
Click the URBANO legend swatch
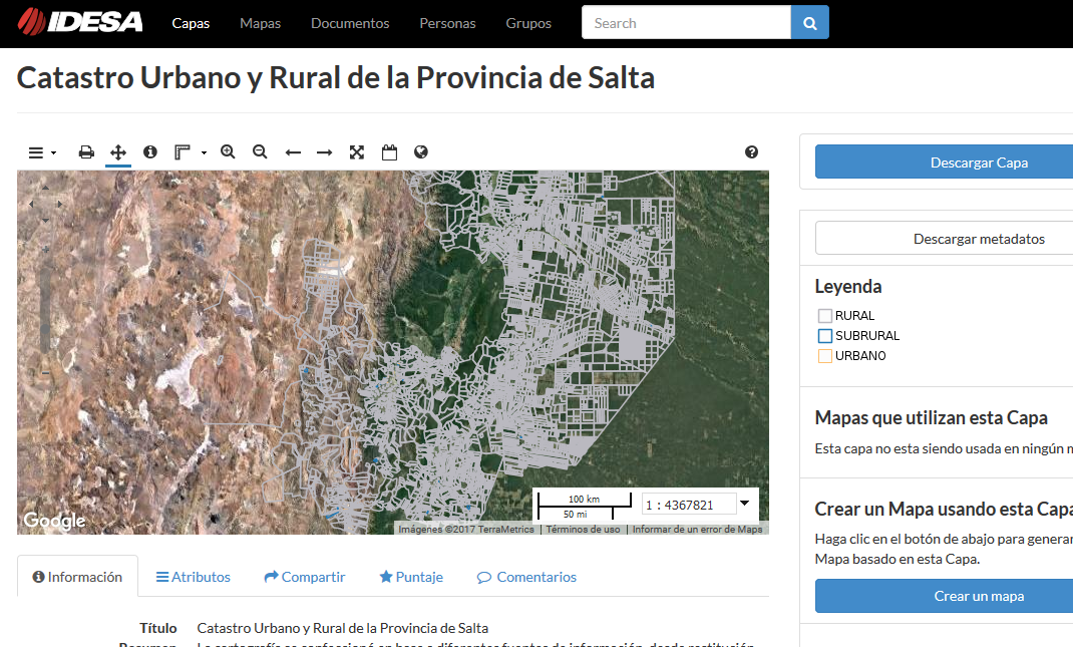click(825, 355)
